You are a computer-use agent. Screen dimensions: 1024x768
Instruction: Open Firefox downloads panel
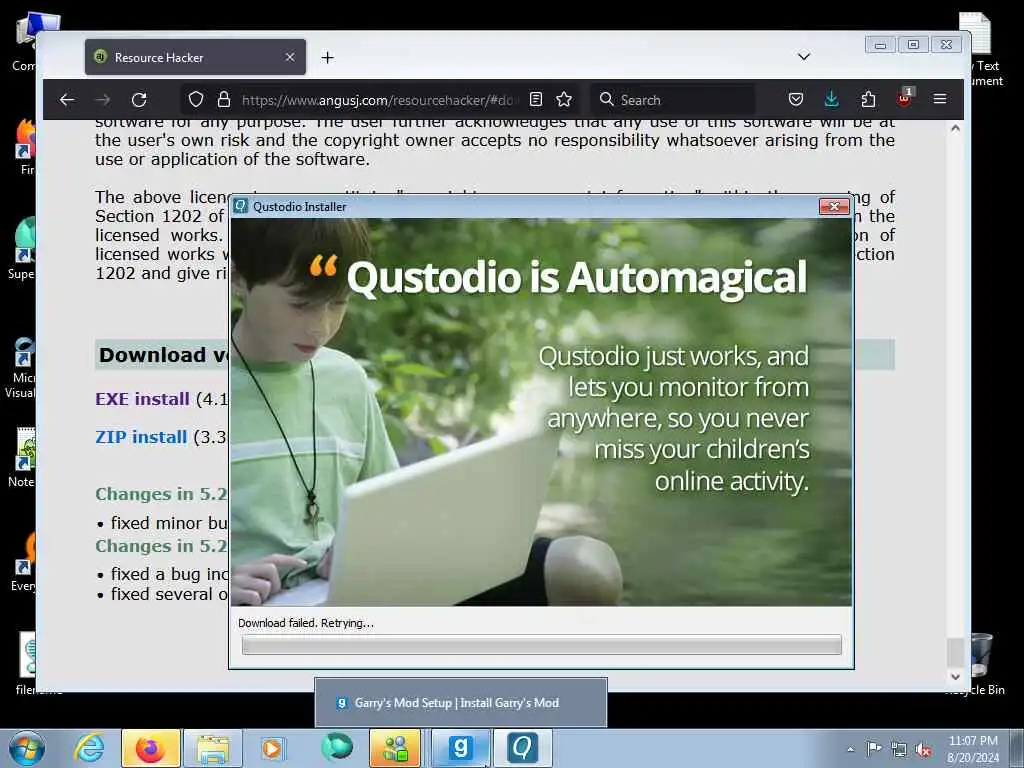(831, 99)
